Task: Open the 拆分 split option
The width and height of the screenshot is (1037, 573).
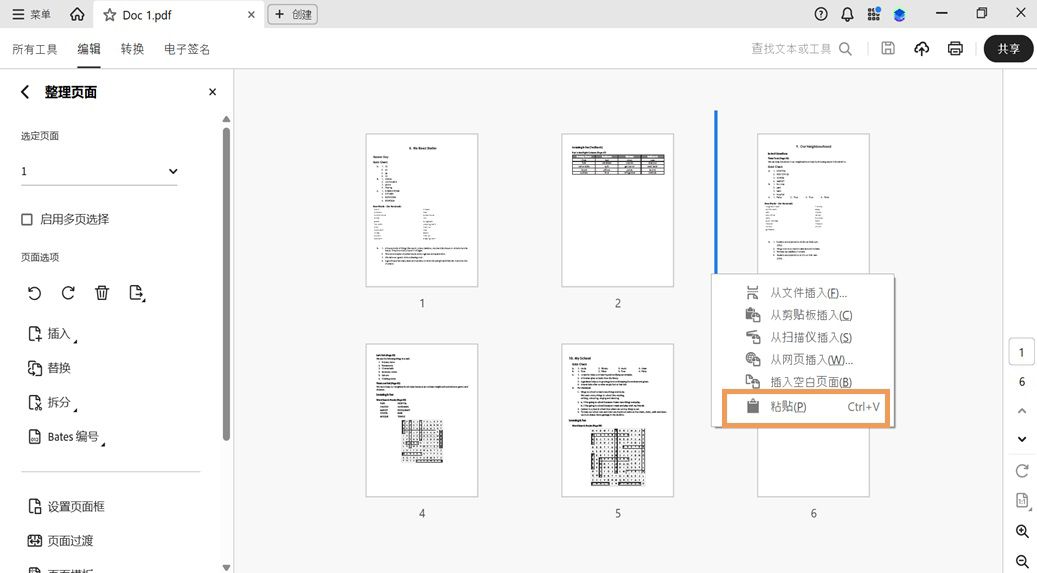Action: click(x=52, y=402)
